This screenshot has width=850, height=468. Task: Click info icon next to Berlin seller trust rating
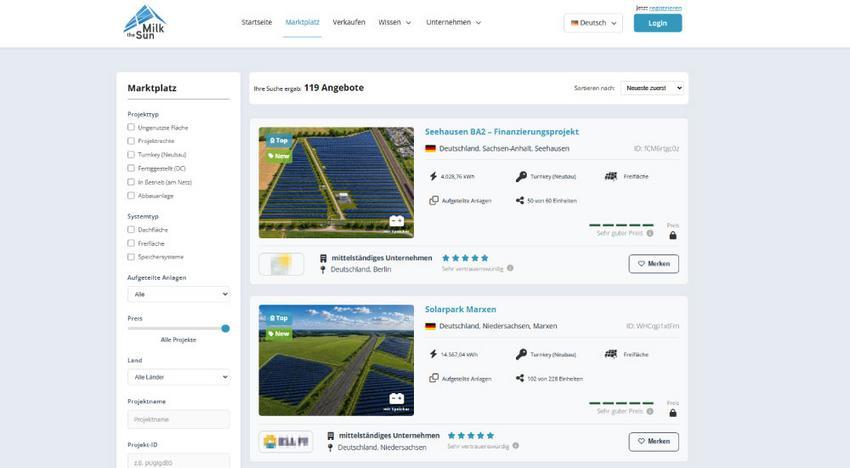(510, 268)
